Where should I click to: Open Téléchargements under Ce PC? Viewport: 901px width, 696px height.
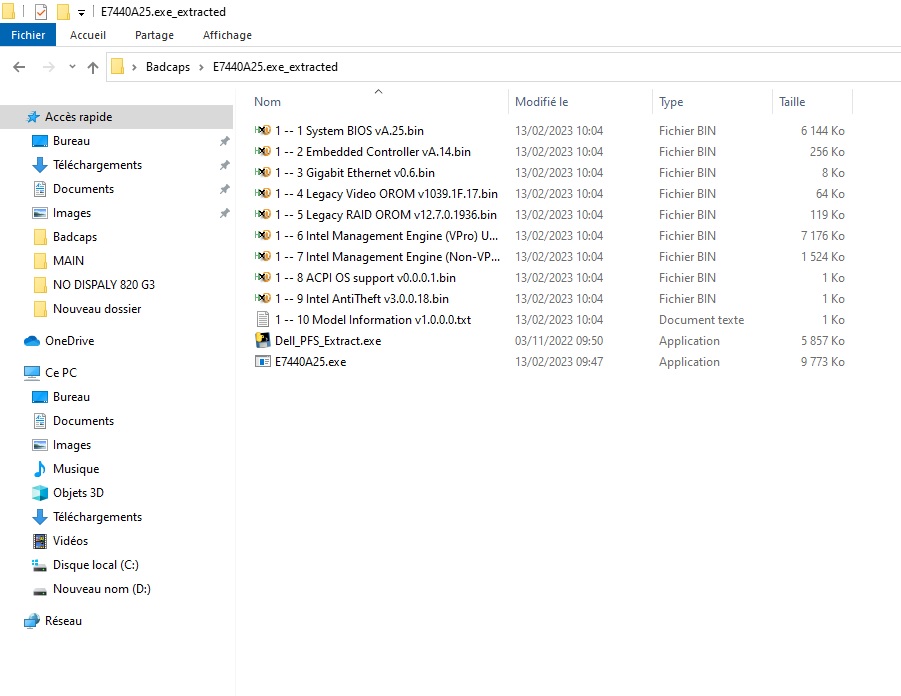click(x=97, y=517)
